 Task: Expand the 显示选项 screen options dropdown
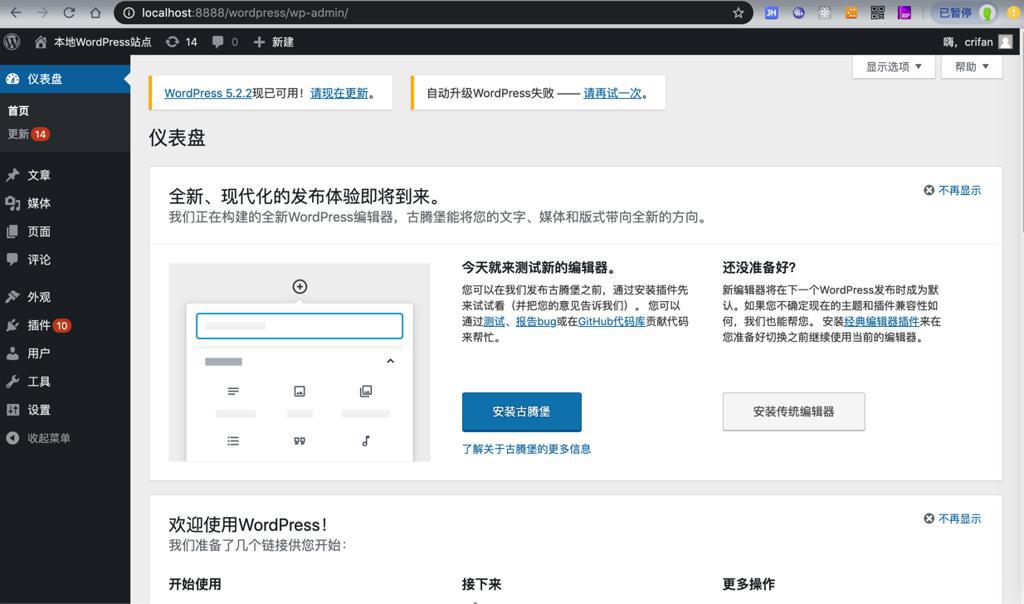893,67
